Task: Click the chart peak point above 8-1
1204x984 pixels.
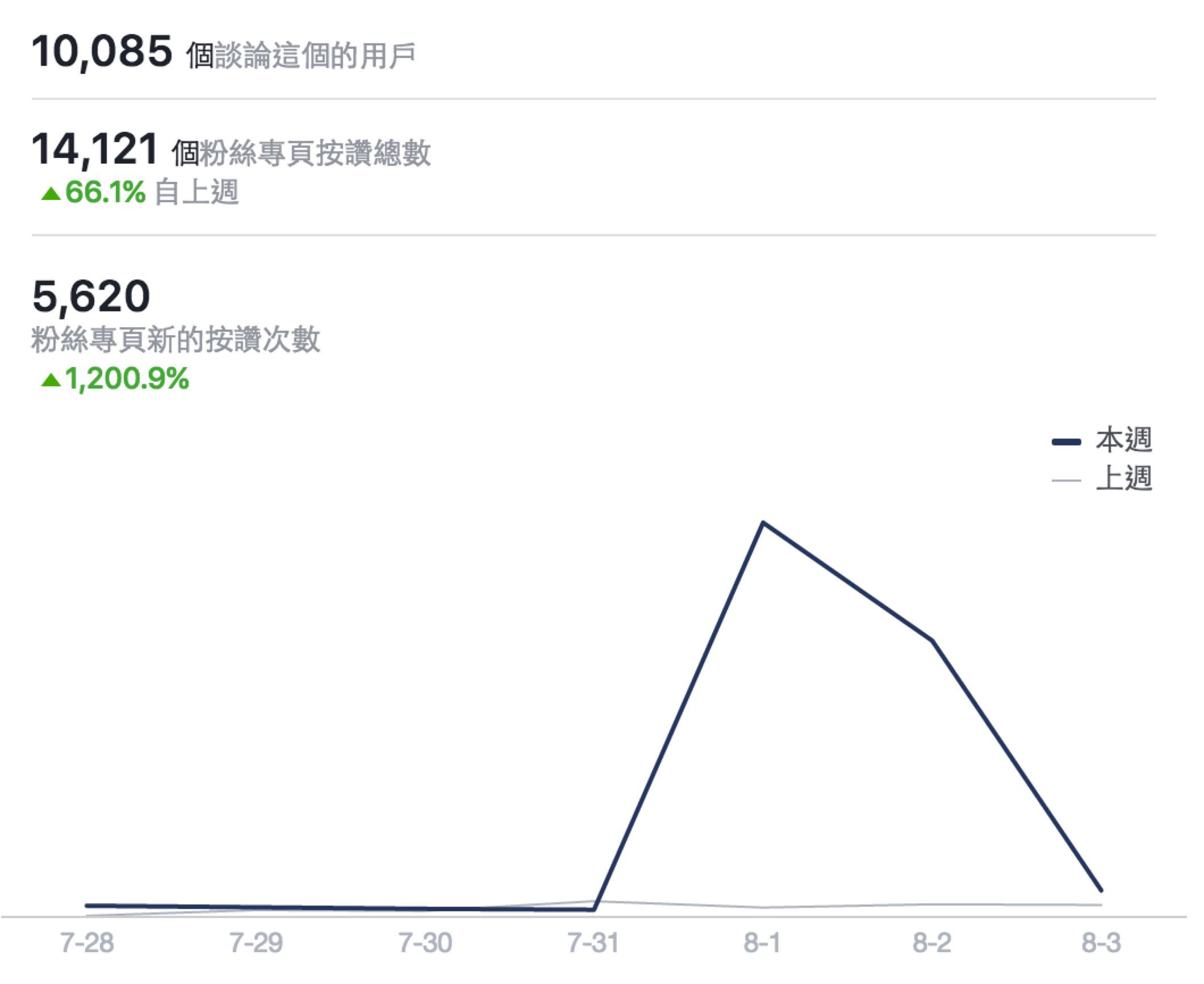Action: coord(763,522)
